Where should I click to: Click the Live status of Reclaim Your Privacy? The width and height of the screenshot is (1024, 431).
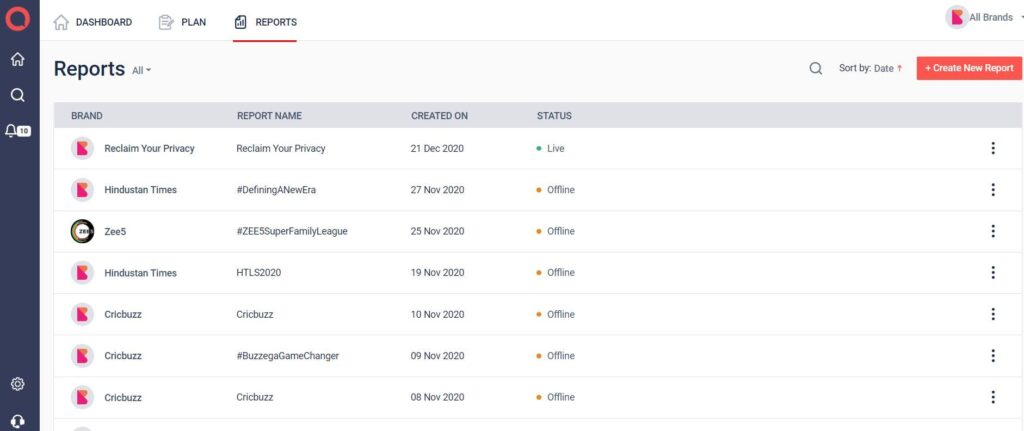pos(550,148)
